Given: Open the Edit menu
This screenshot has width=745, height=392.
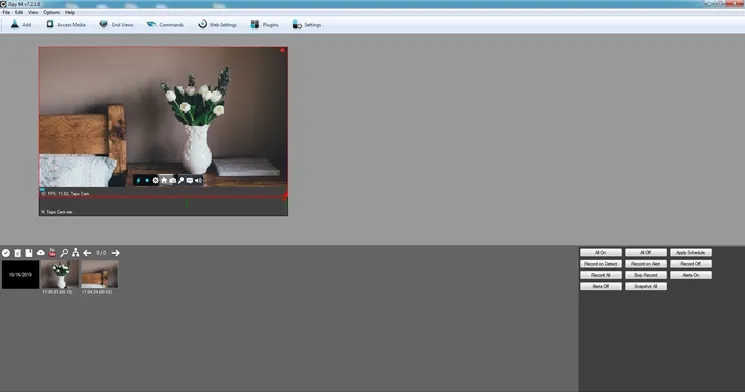Looking at the screenshot, I should point(19,12).
